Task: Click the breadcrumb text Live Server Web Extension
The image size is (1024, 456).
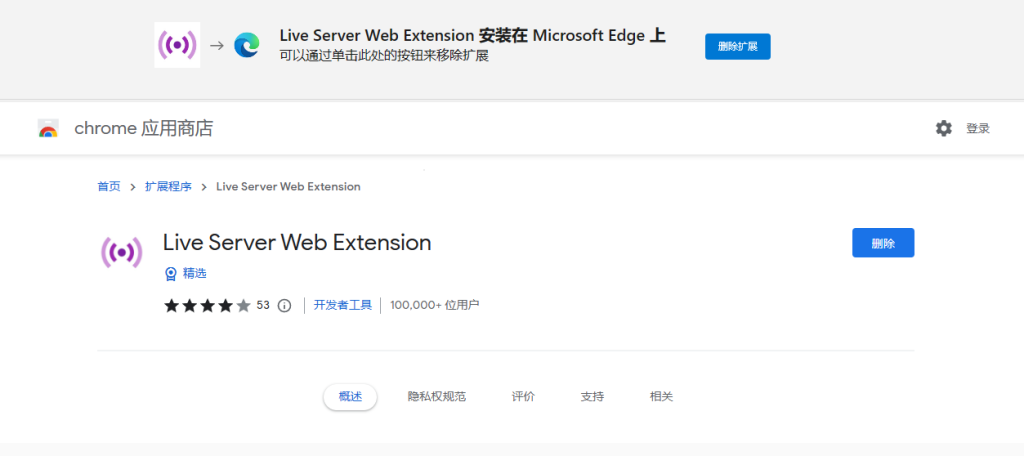Action: [x=288, y=187]
